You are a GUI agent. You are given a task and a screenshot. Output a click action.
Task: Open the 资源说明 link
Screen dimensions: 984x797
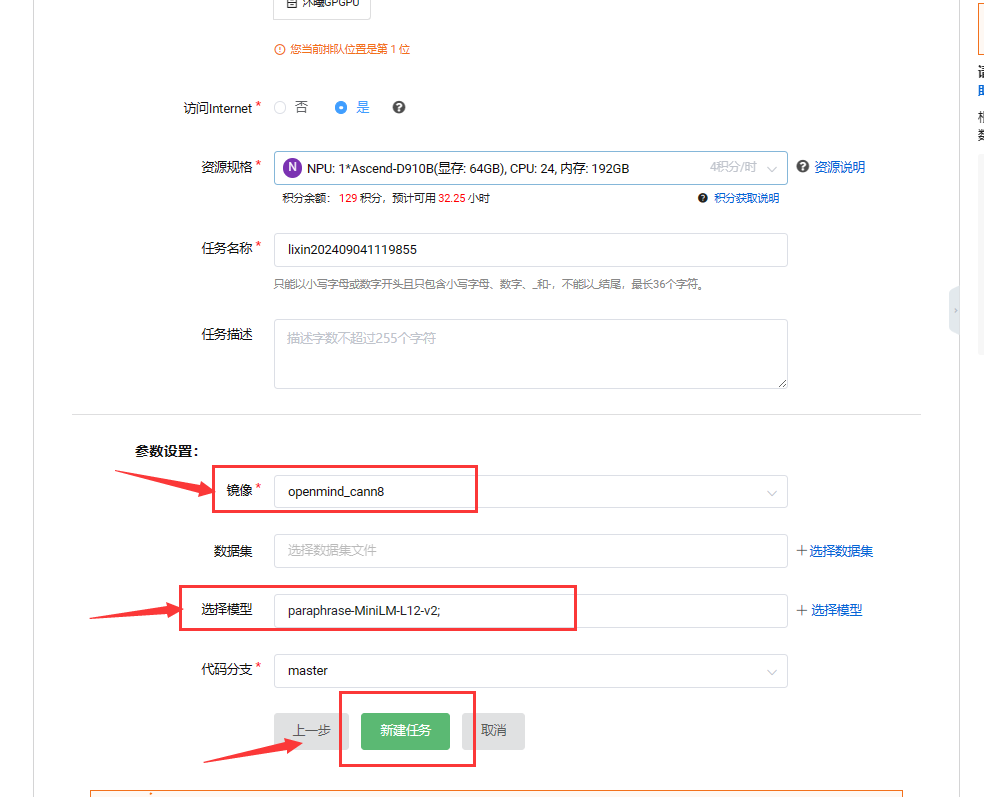pyautogui.click(x=839, y=167)
